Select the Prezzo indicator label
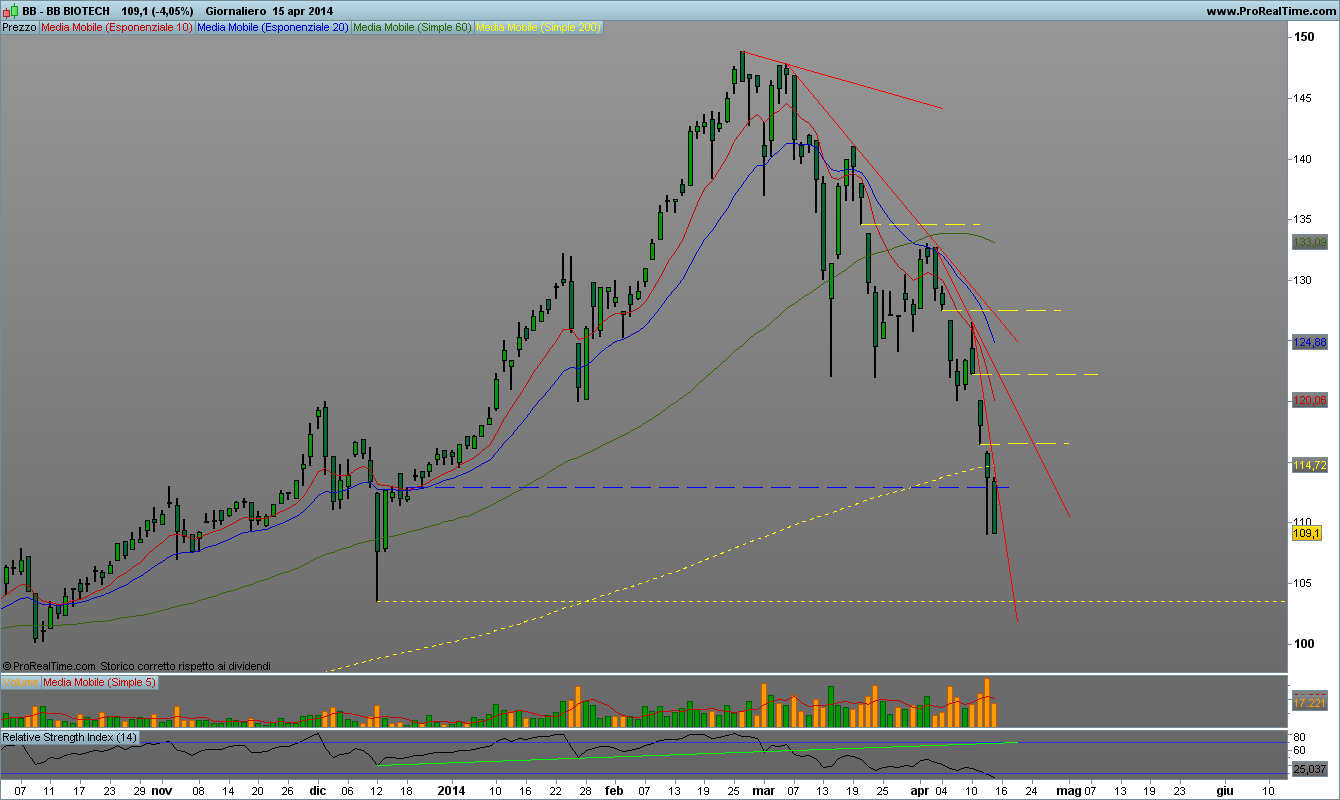1340x800 pixels. pos(20,28)
